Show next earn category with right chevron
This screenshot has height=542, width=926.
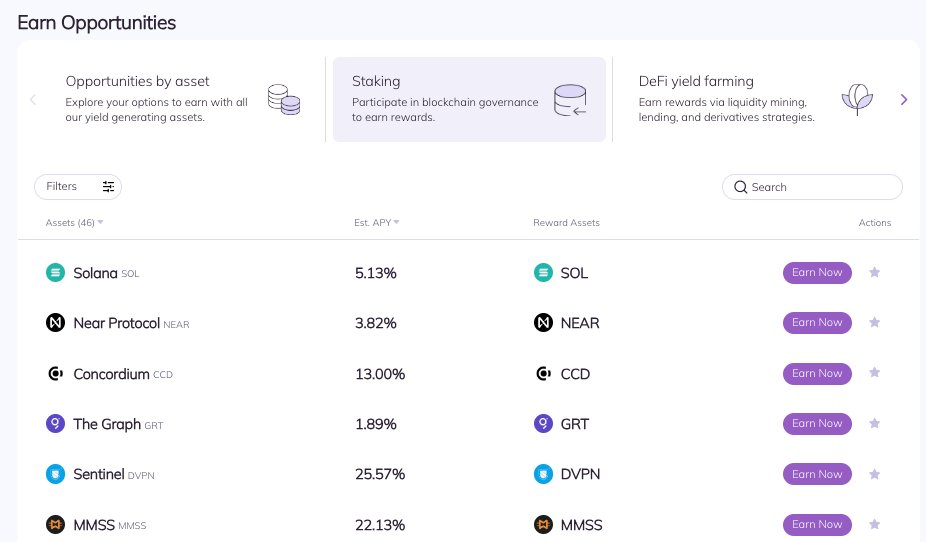pos(904,99)
